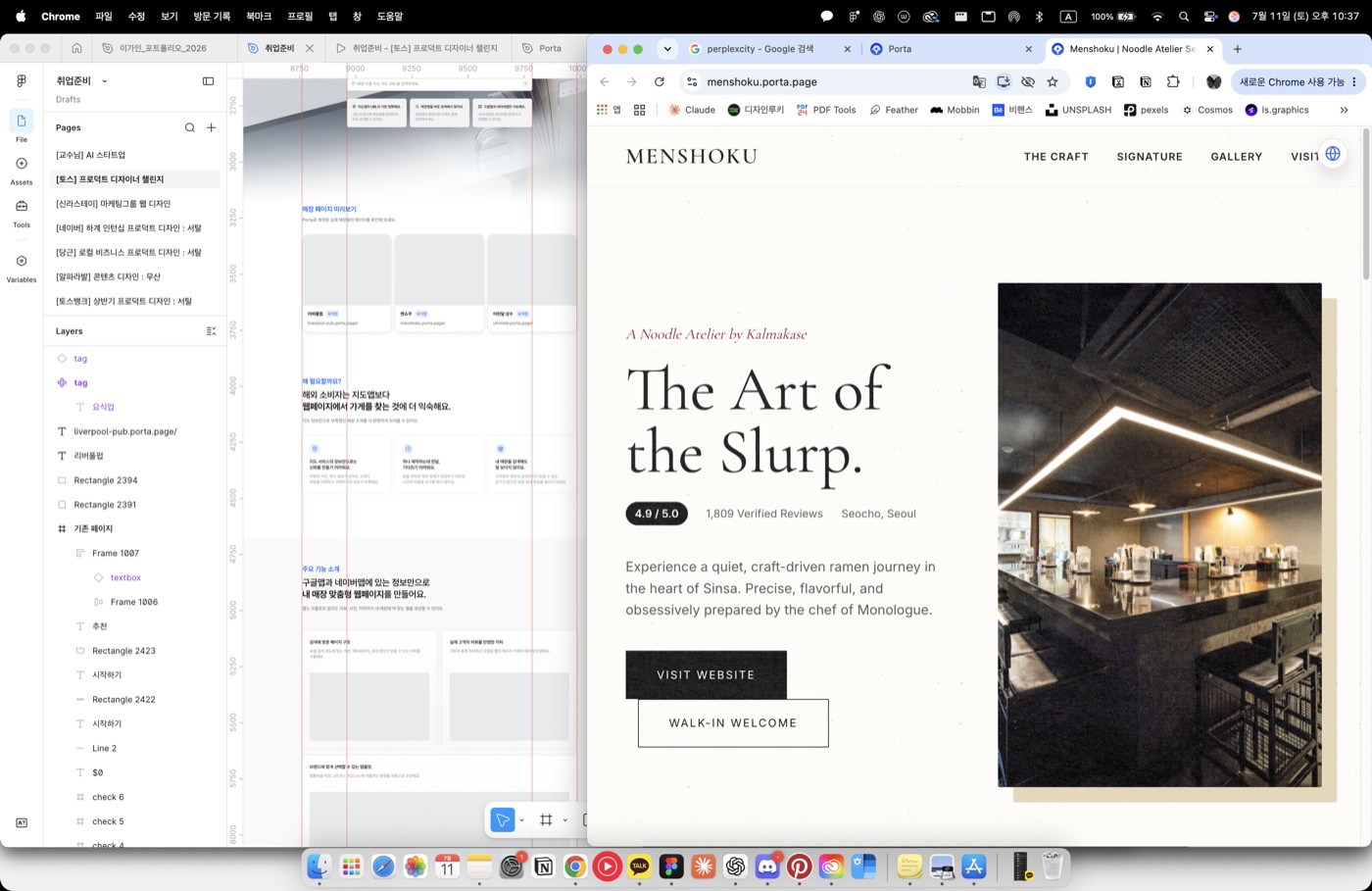Open Chrome three-dot update menu

pyautogui.click(x=1354, y=82)
